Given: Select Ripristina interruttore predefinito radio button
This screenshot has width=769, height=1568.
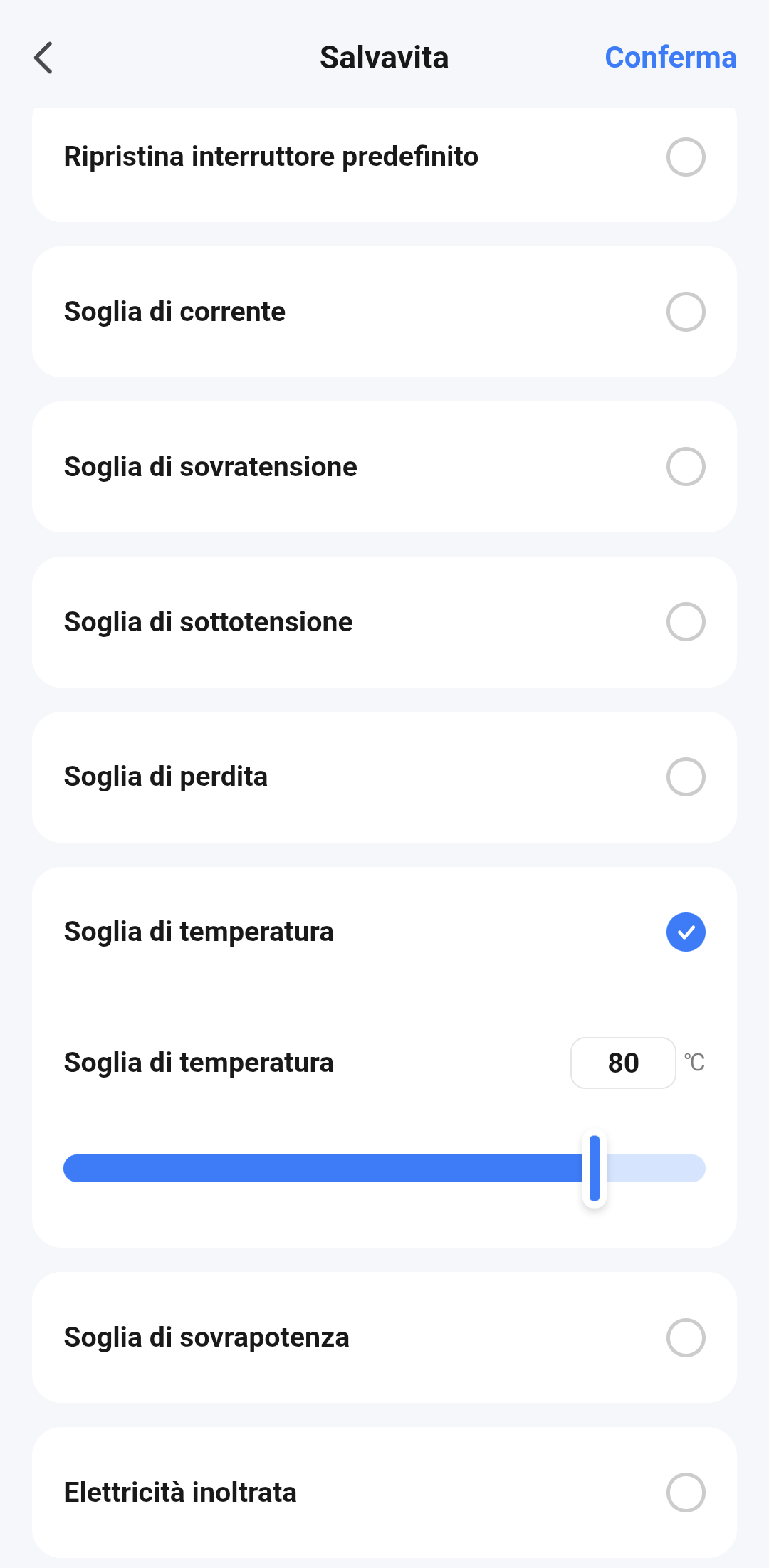Looking at the screenshot, I should click(x=686, y=157).
